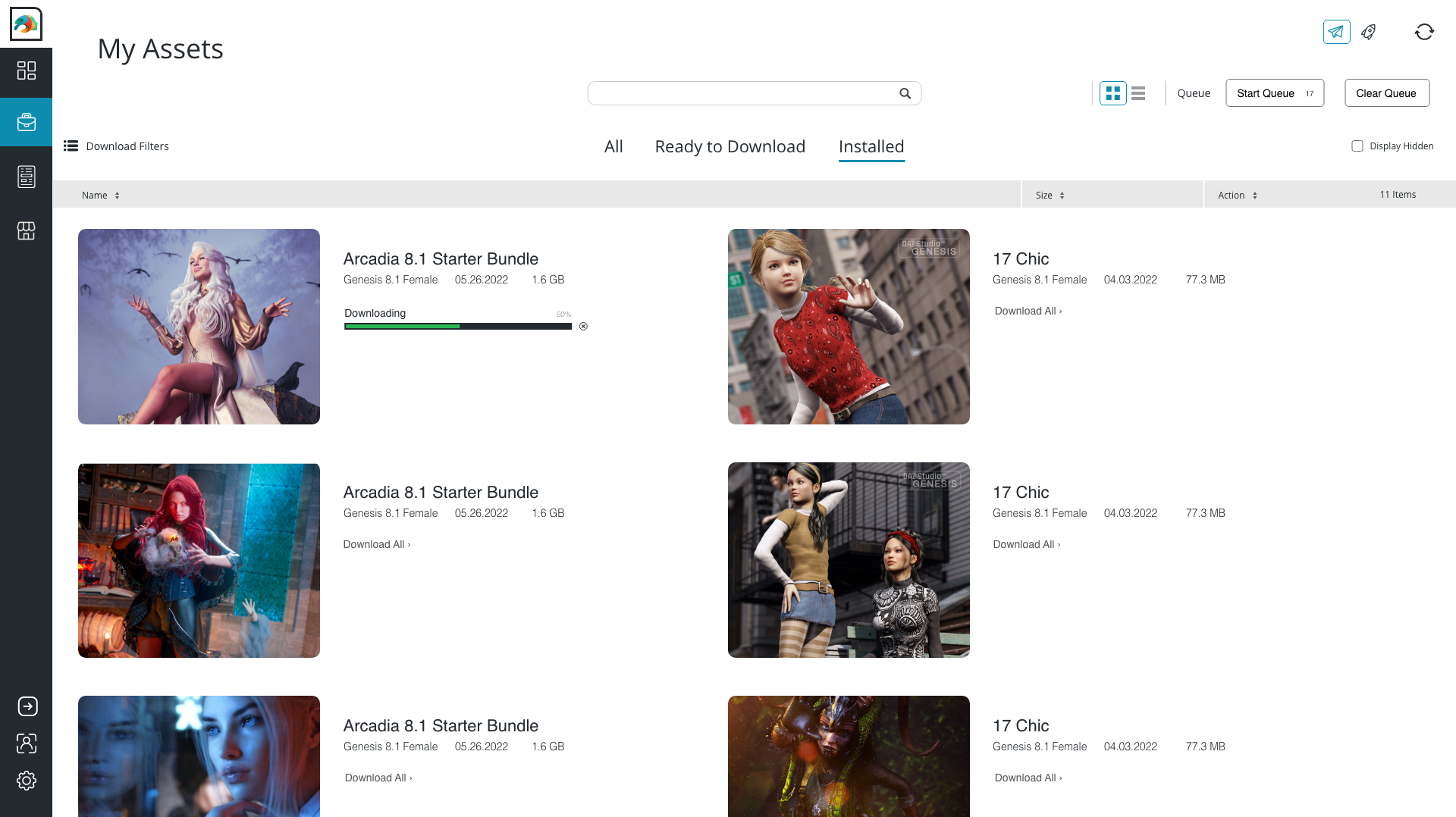
Task: Open second Arcadia 8.1 Starter Bundle title
Action: pyautogui.click(x=441, y=493)
